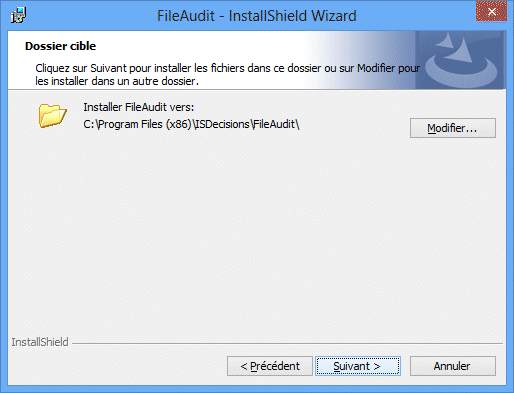Click the trailing FileAudit\ segment of the path
Viewport: 514px width, 393px height.
point(276,124)
